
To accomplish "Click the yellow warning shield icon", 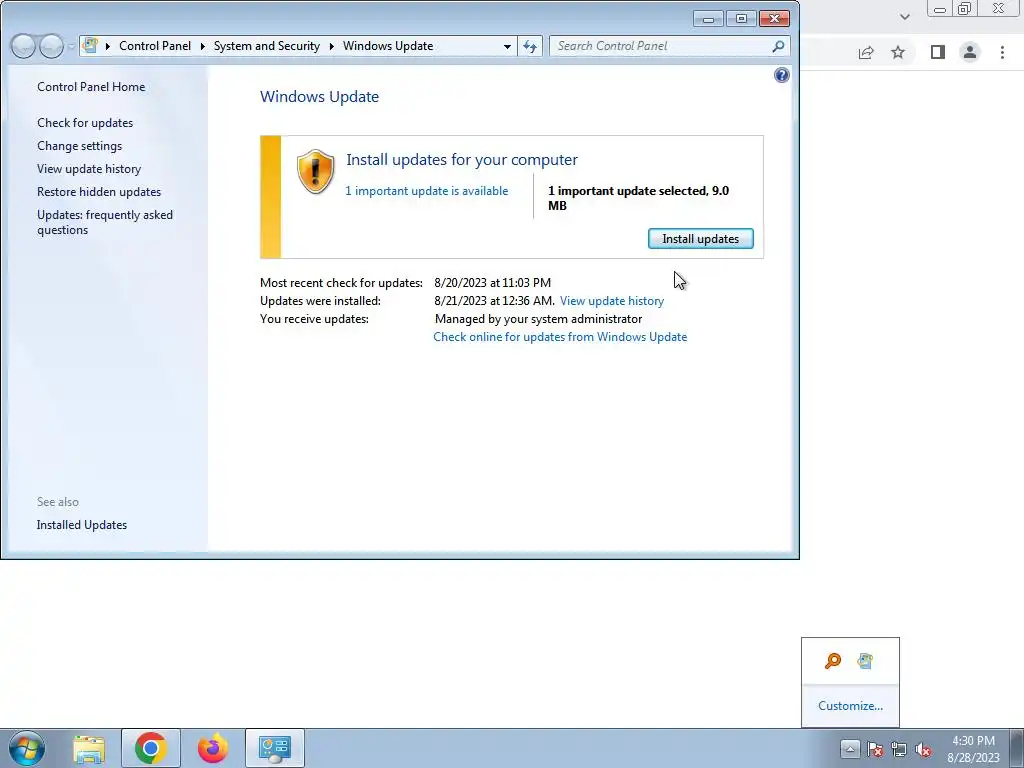I will pyautogui.click(x=315, y=172).
